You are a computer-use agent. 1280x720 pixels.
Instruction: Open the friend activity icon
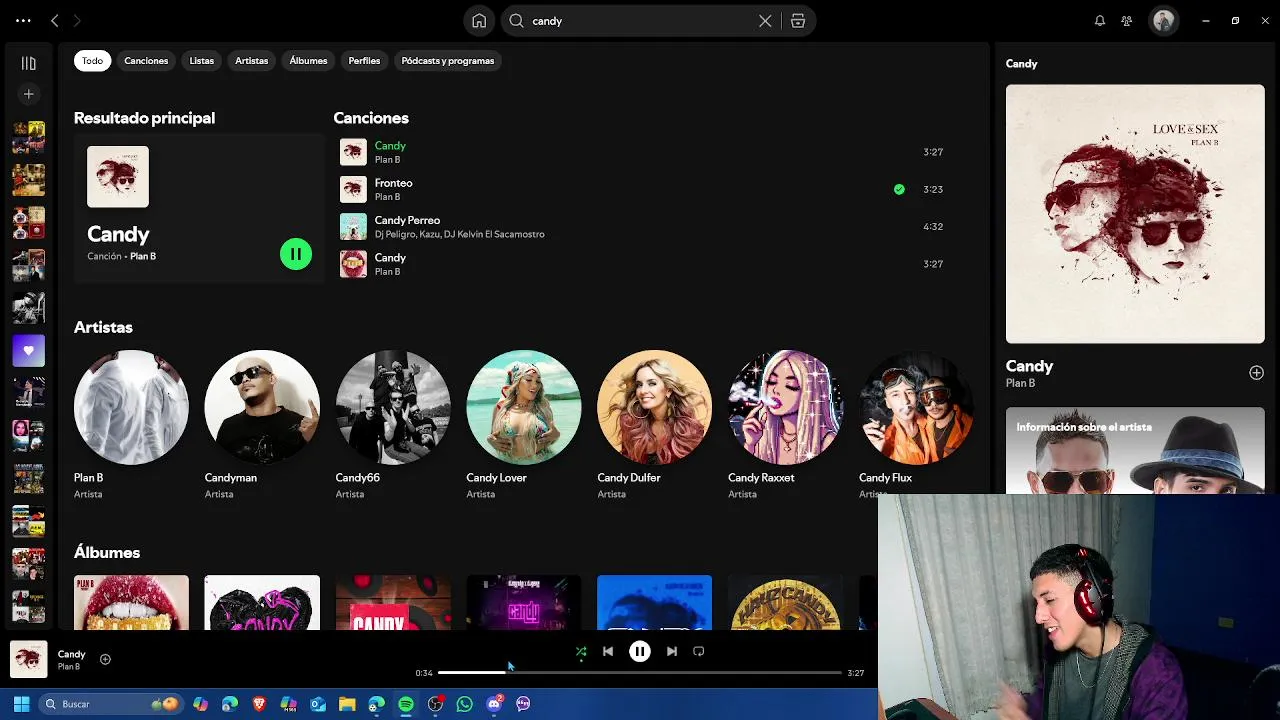1127,21
